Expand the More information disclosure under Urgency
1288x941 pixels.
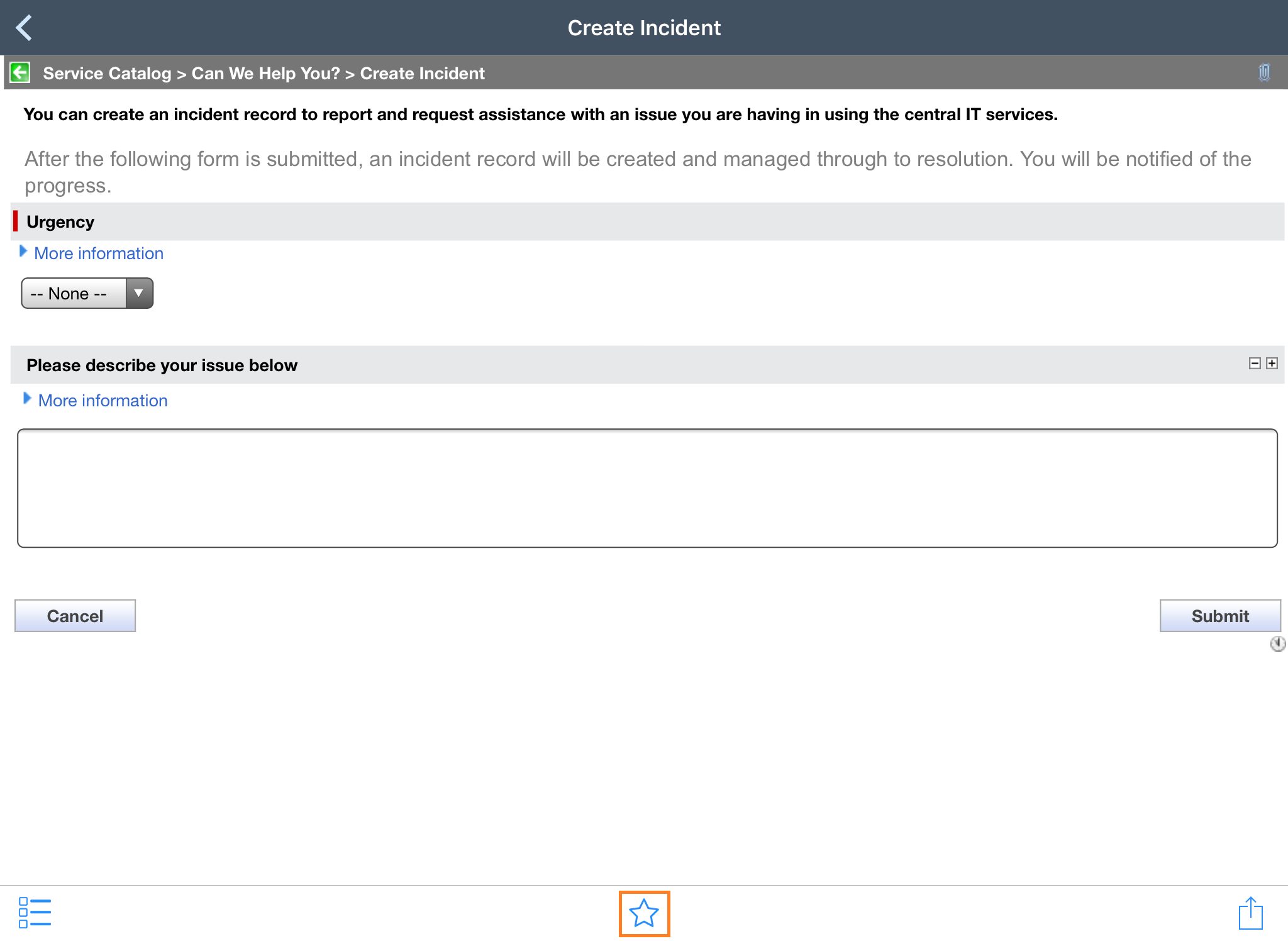tap(98, 253)
